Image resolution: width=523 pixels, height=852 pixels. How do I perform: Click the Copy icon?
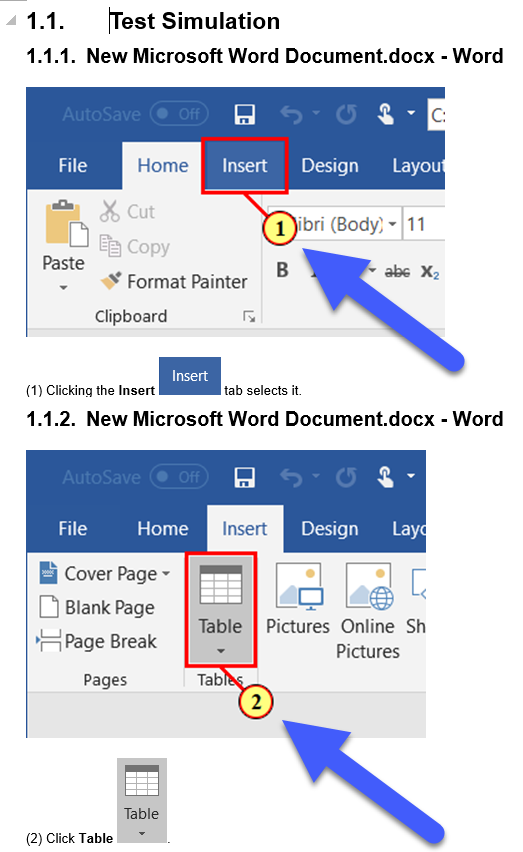point(110,246)
